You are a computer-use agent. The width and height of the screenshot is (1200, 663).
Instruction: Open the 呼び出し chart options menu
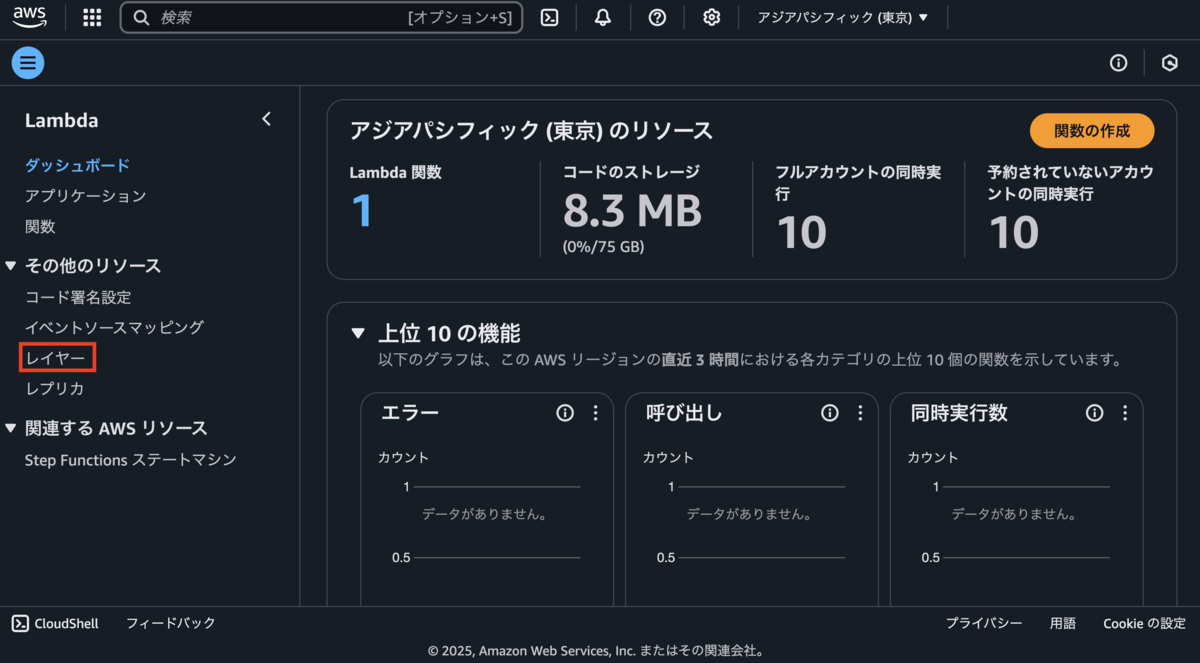[860, 413]
